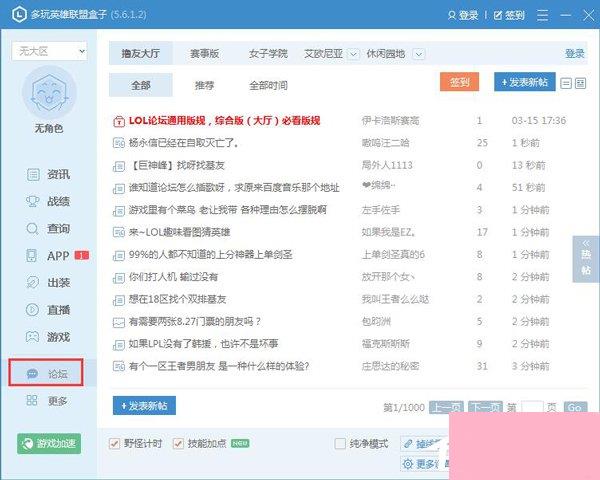The image size is (600, 480).
Task: Open the 全部时间 time filter
Action: click(x=268, y=85)
